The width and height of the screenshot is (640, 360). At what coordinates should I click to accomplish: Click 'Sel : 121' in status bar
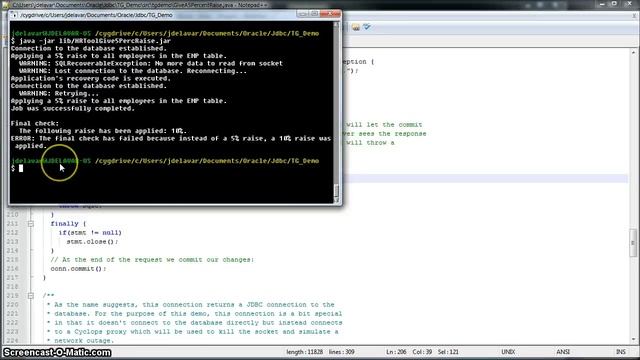click(448, 352)
